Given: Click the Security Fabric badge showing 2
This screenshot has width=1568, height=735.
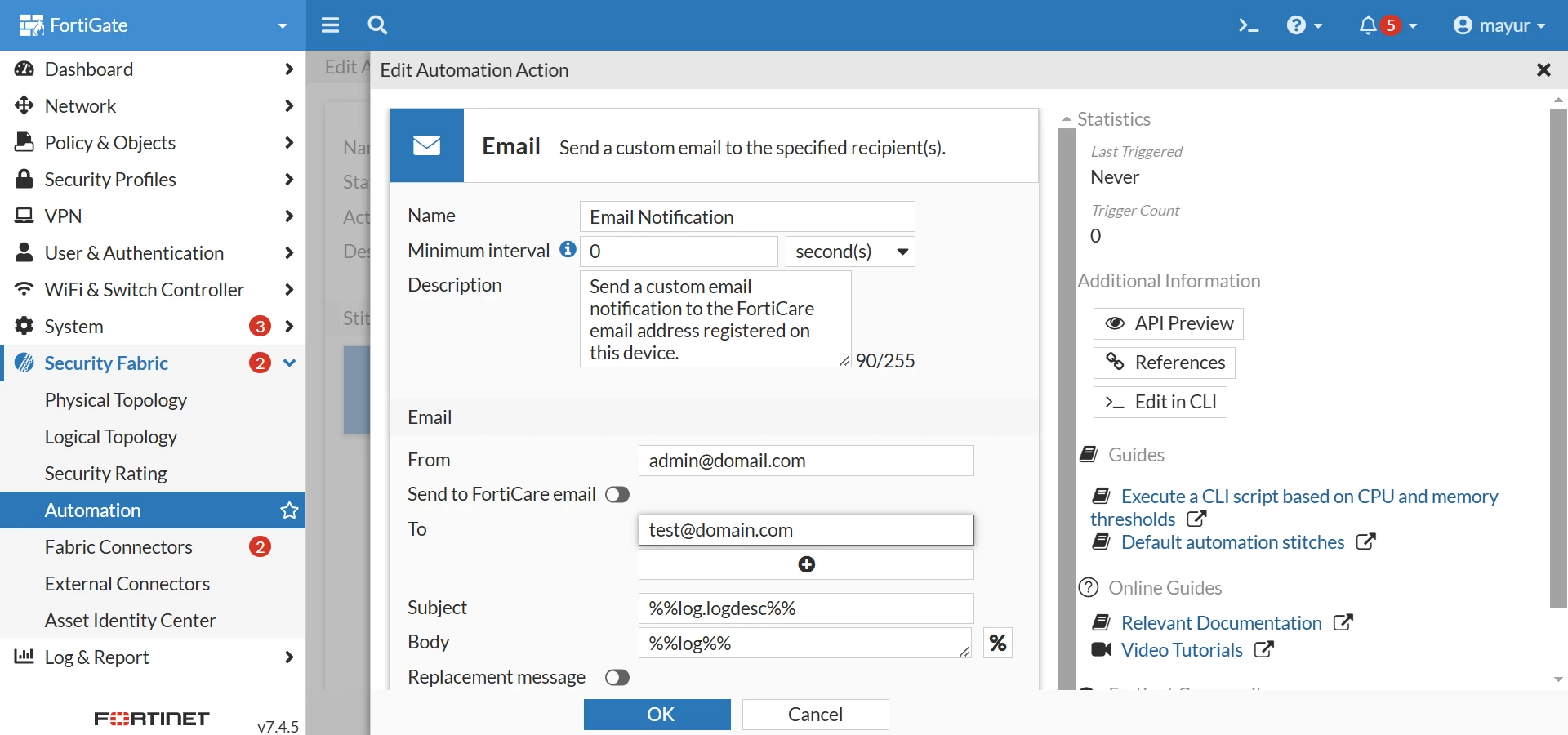Looking at the screenshot, I should click(261, 363).
